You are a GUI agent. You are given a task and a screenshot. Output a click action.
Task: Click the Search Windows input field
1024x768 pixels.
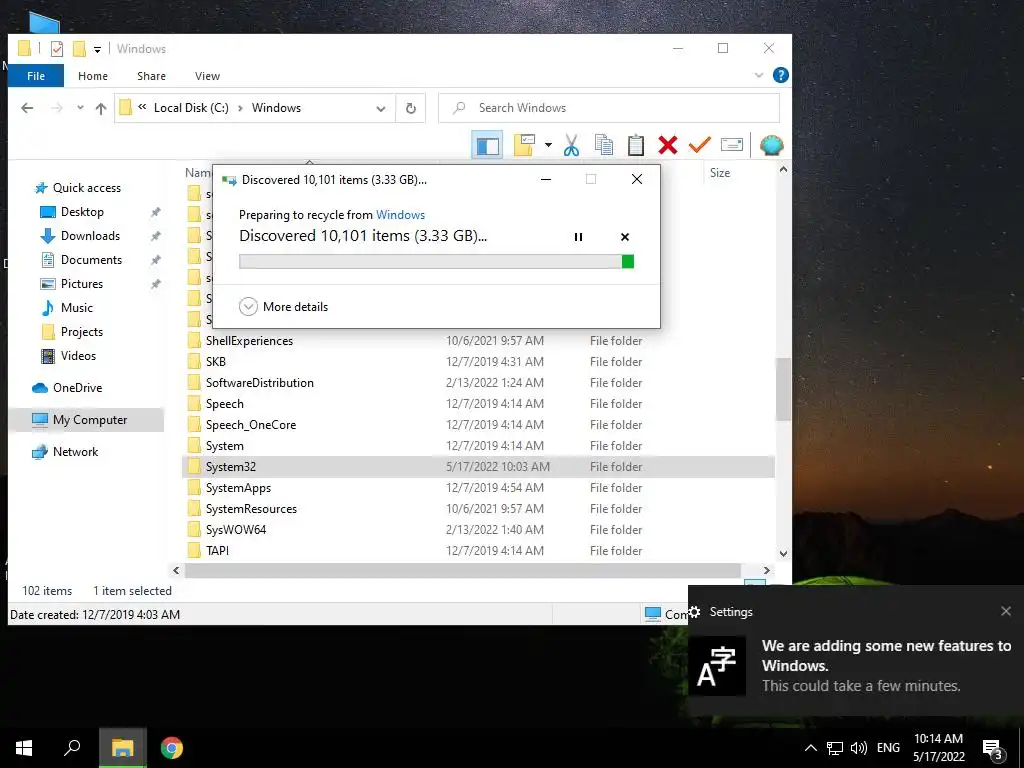tap(609, 108)
